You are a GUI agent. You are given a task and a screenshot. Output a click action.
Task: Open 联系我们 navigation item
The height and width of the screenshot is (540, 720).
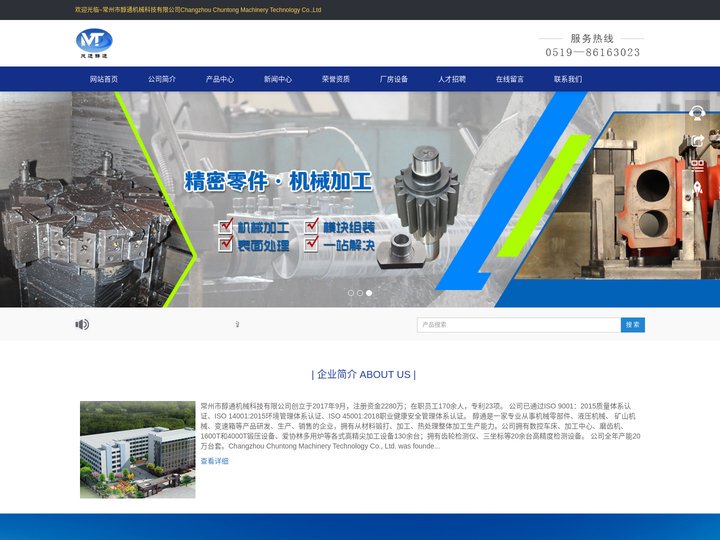(x=568, y=79)
